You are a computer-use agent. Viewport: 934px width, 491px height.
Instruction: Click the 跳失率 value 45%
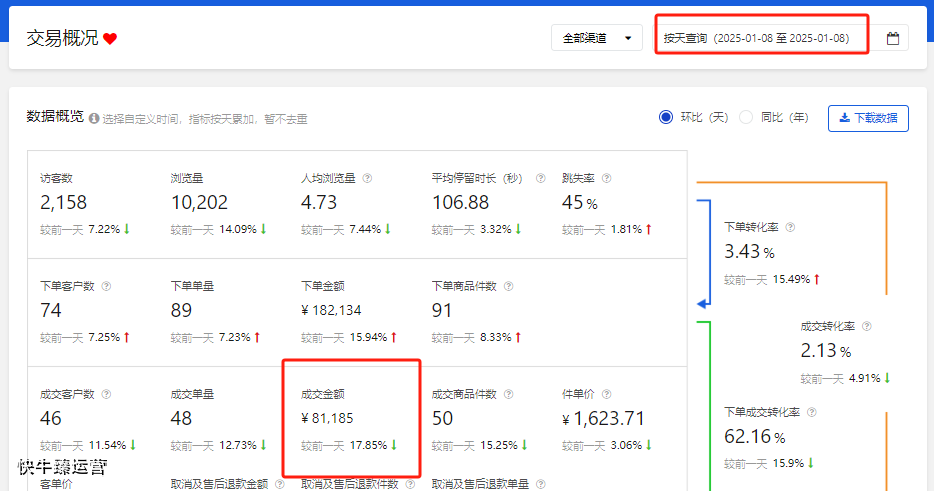point(580,203)
